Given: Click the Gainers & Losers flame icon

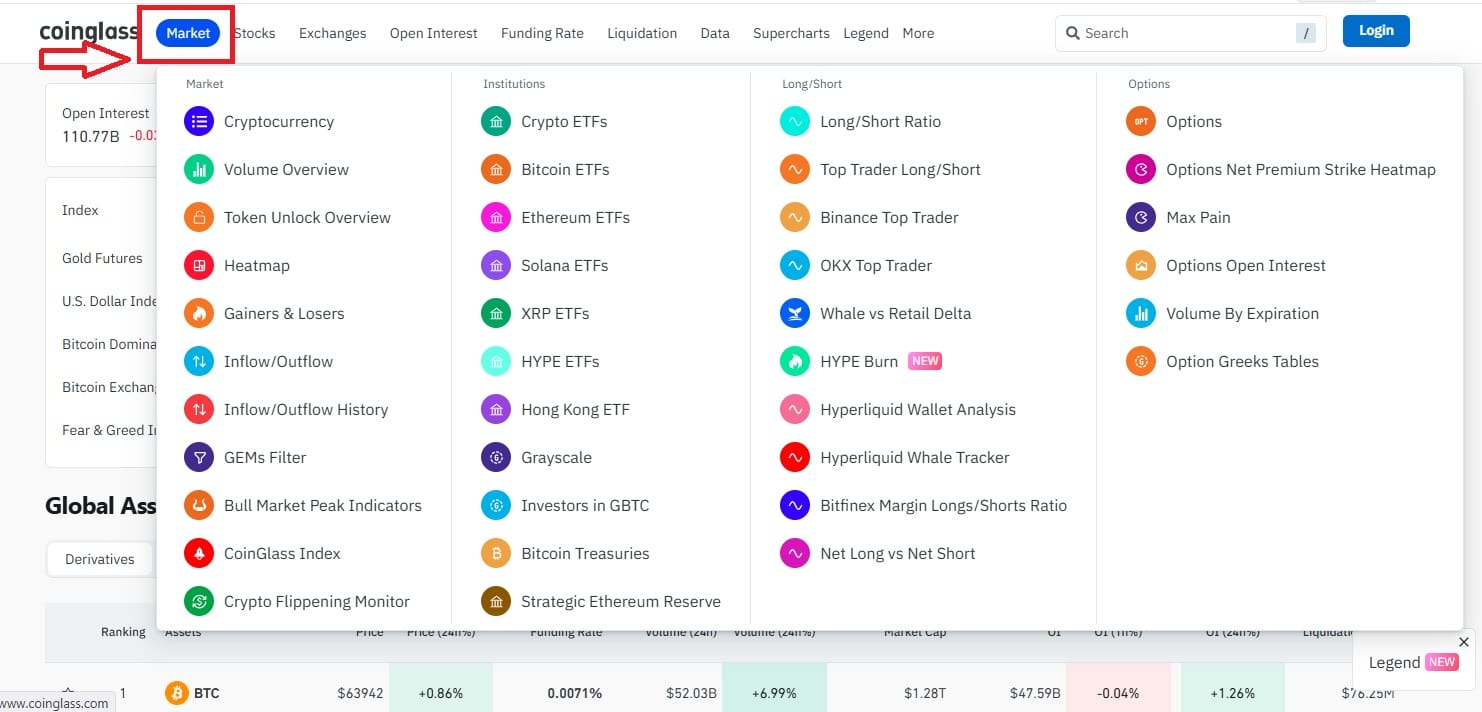Looking at the screenshot, I should pyautogui.click(x=199, y=313).
